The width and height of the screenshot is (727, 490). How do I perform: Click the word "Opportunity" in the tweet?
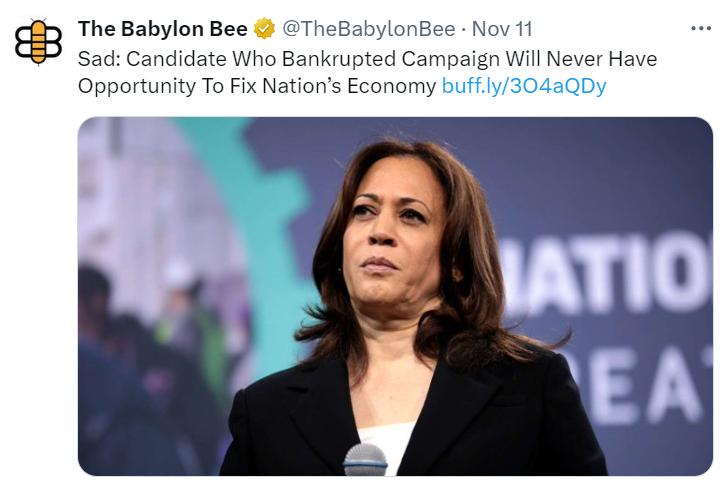(x=136, y=86)
